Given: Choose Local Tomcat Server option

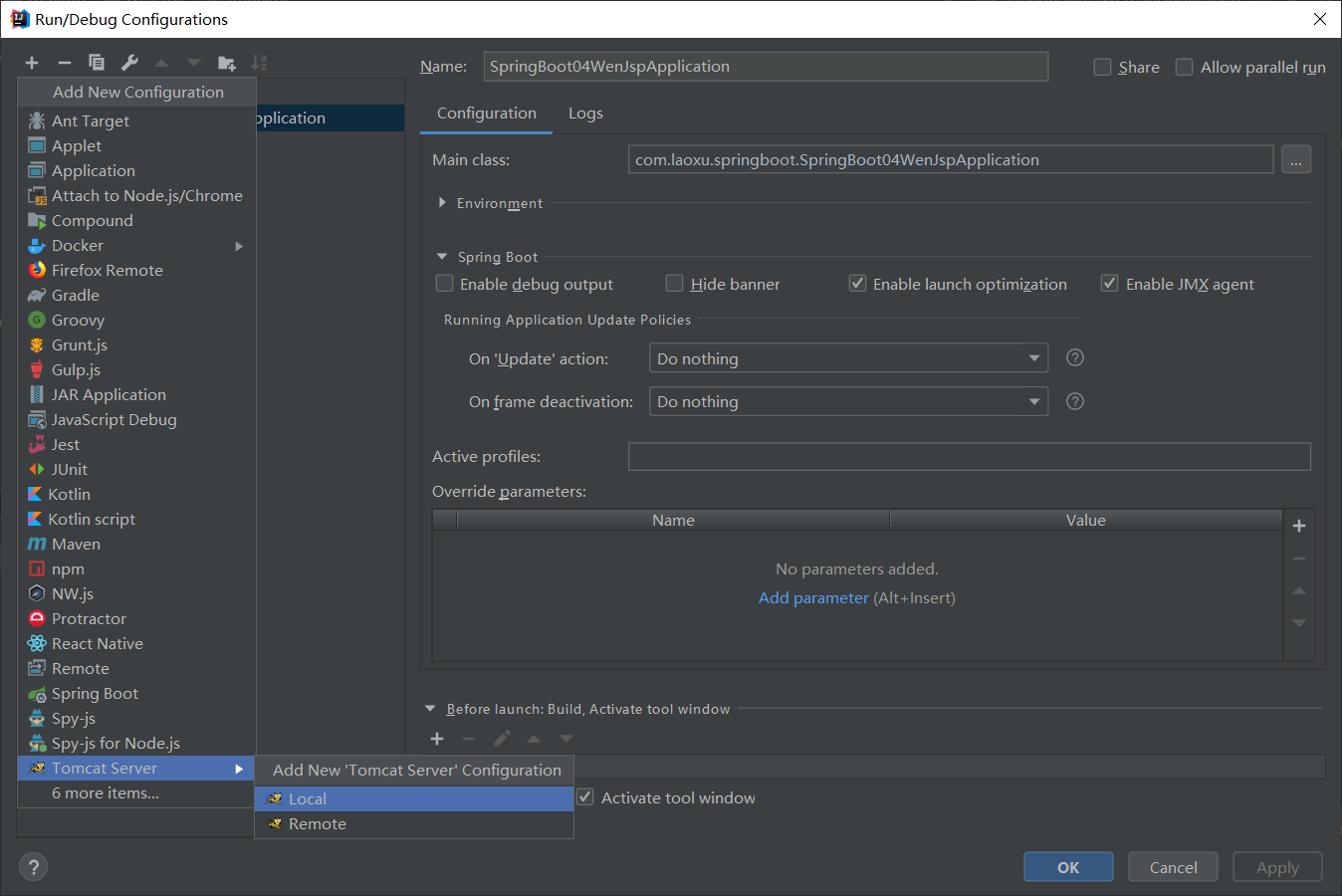Looking at the screenshot, I should pyautogui.click(x=414, y=798).
